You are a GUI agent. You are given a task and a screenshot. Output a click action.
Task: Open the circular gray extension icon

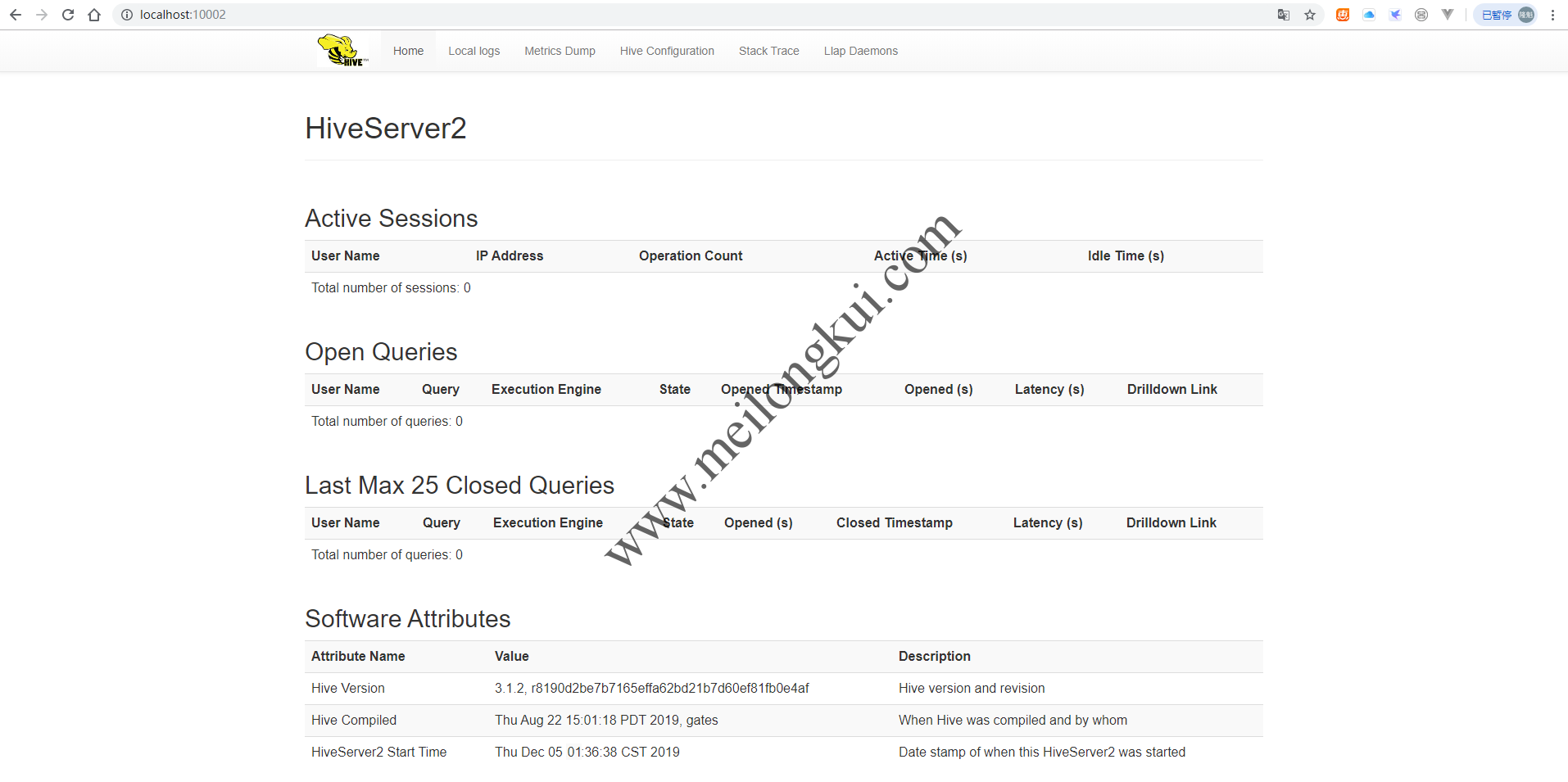1421,15
